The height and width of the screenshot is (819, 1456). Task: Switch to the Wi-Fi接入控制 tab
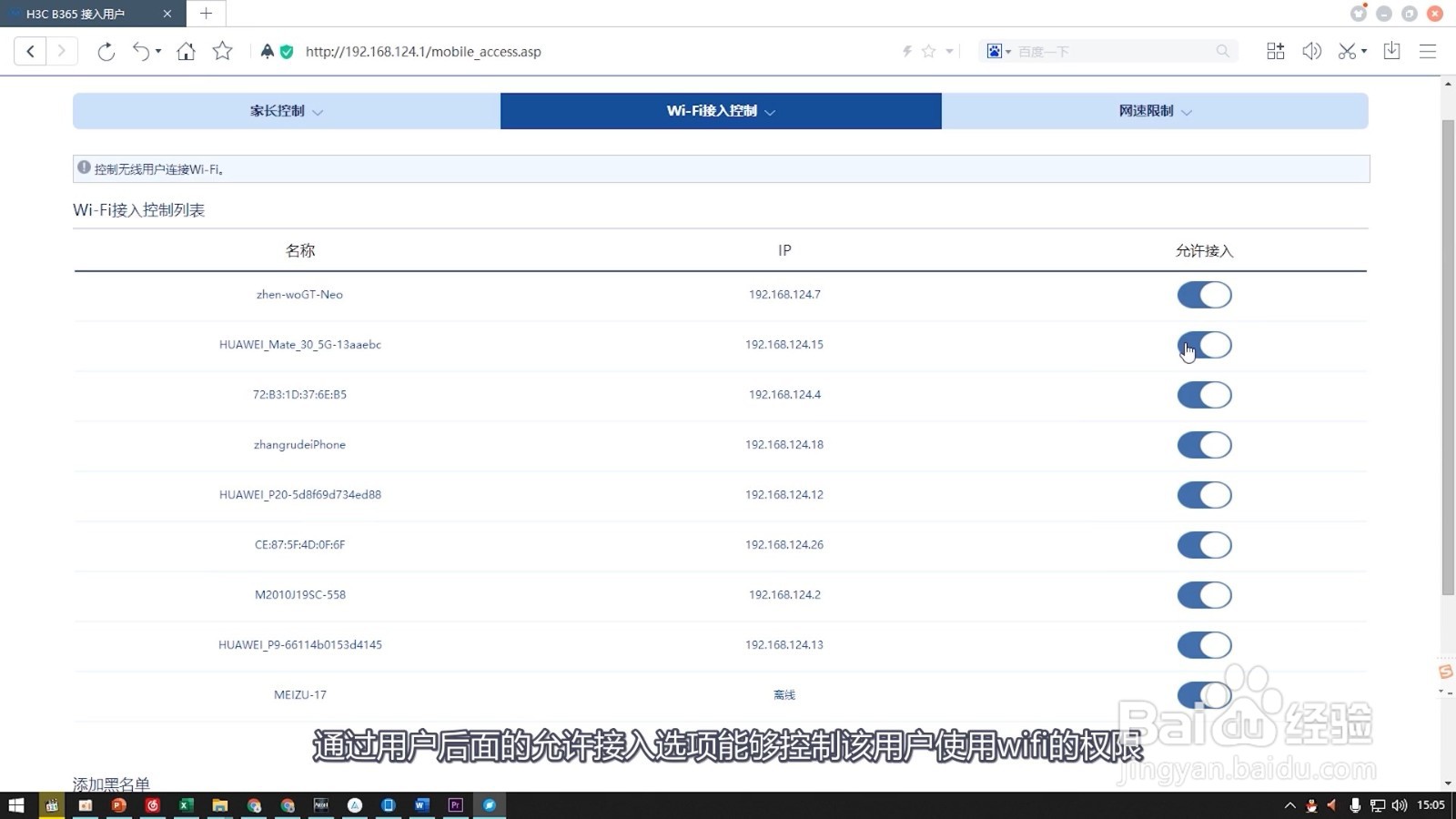(721, 111)
